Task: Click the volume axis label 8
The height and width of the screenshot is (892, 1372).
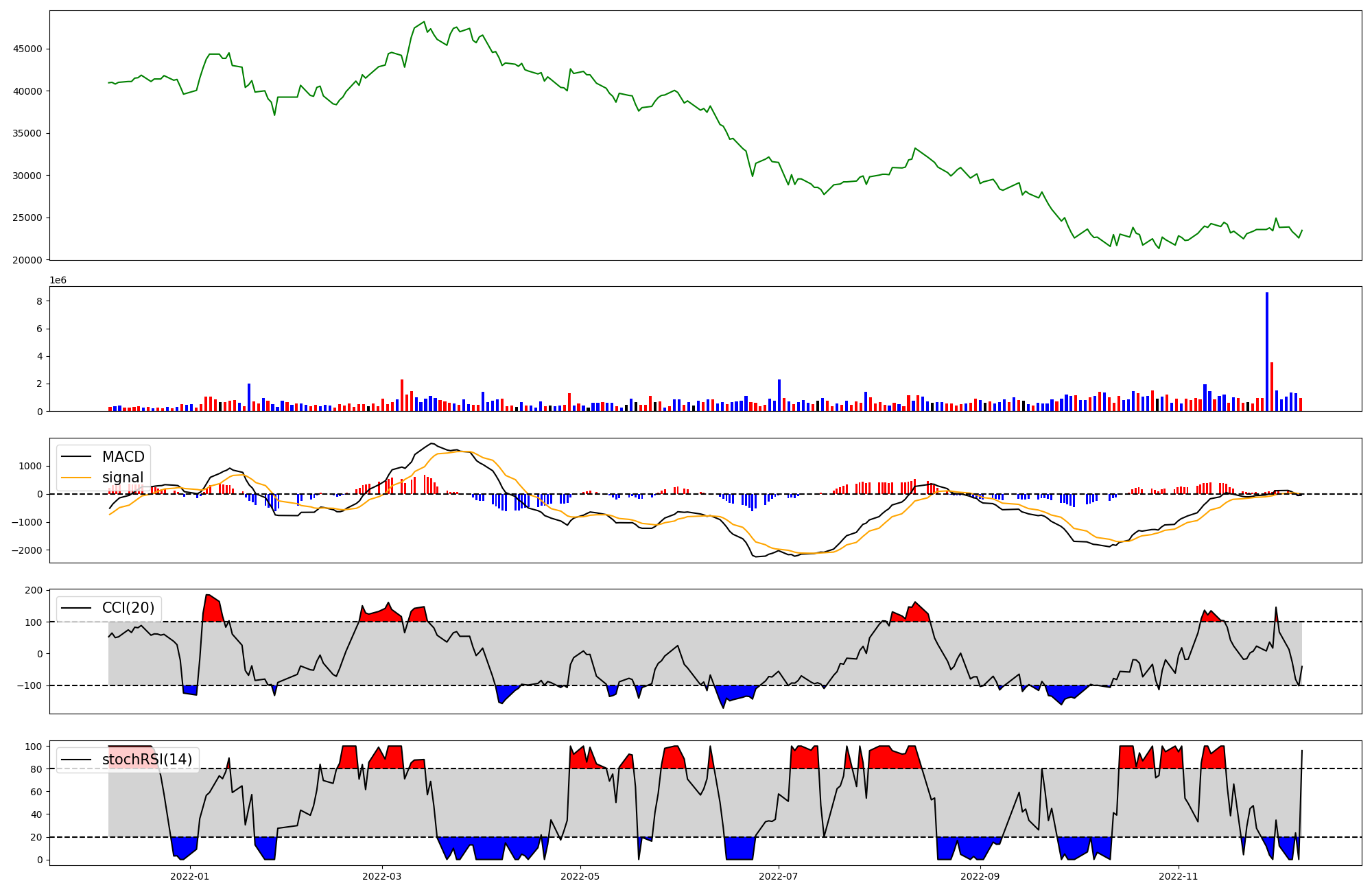Action: pos(40,301)
